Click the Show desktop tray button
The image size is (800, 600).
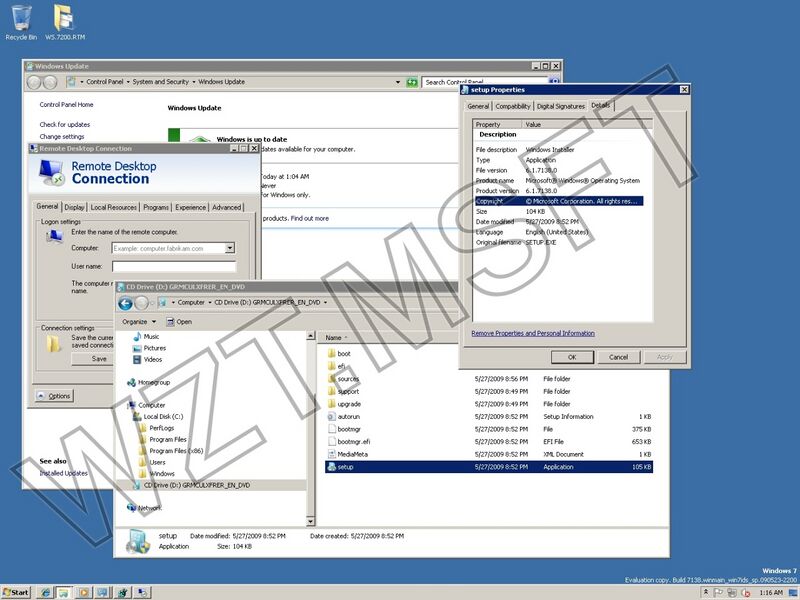[793, 592]
